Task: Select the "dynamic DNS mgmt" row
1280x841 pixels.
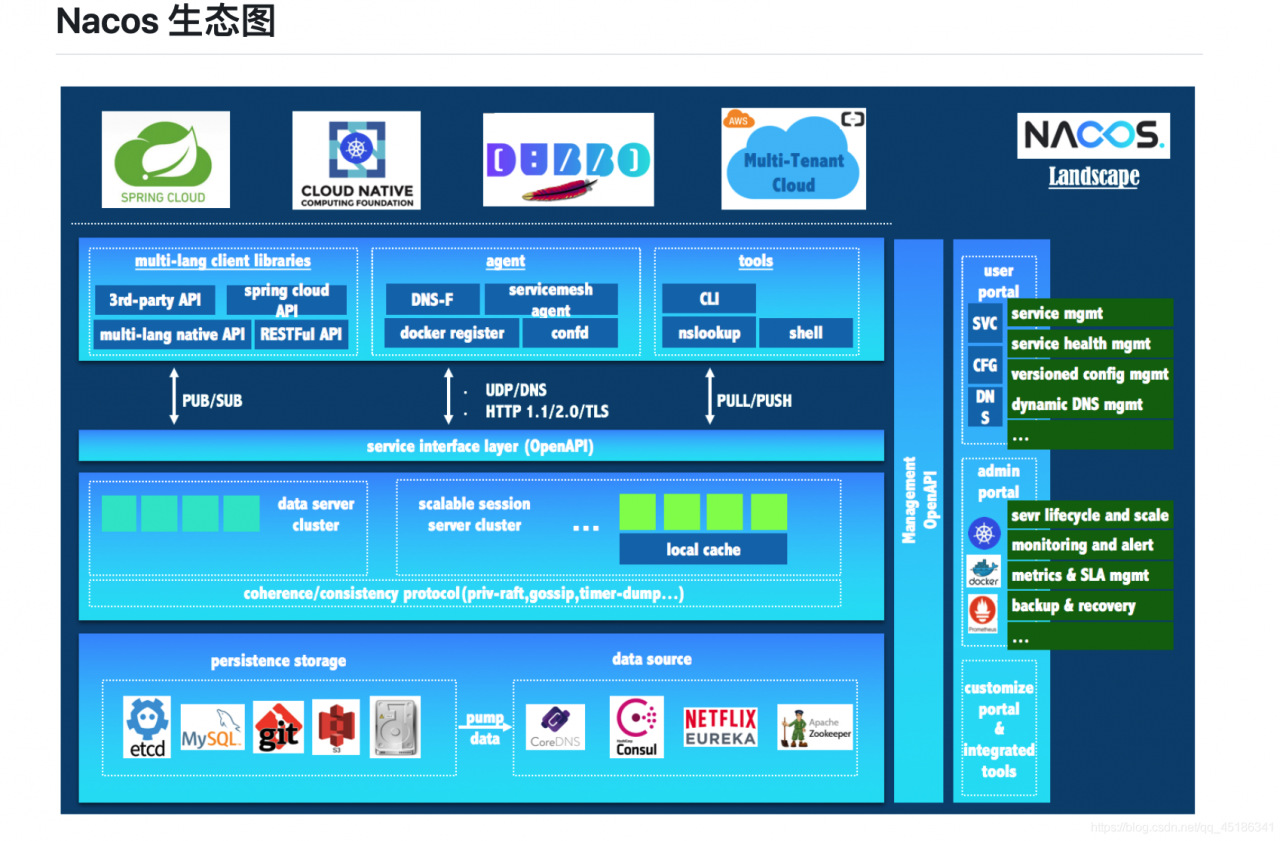Action: (1089, 404)
